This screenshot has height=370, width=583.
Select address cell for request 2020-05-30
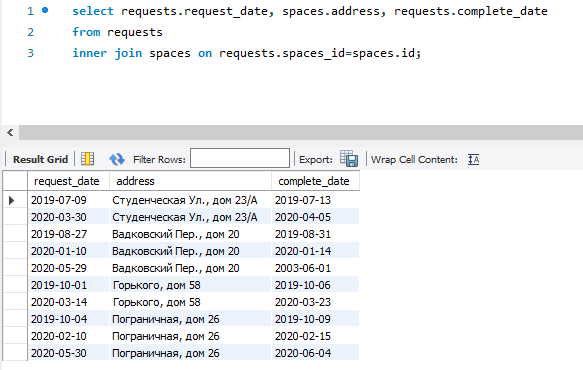pyautogui.click(x=190, y=353)
